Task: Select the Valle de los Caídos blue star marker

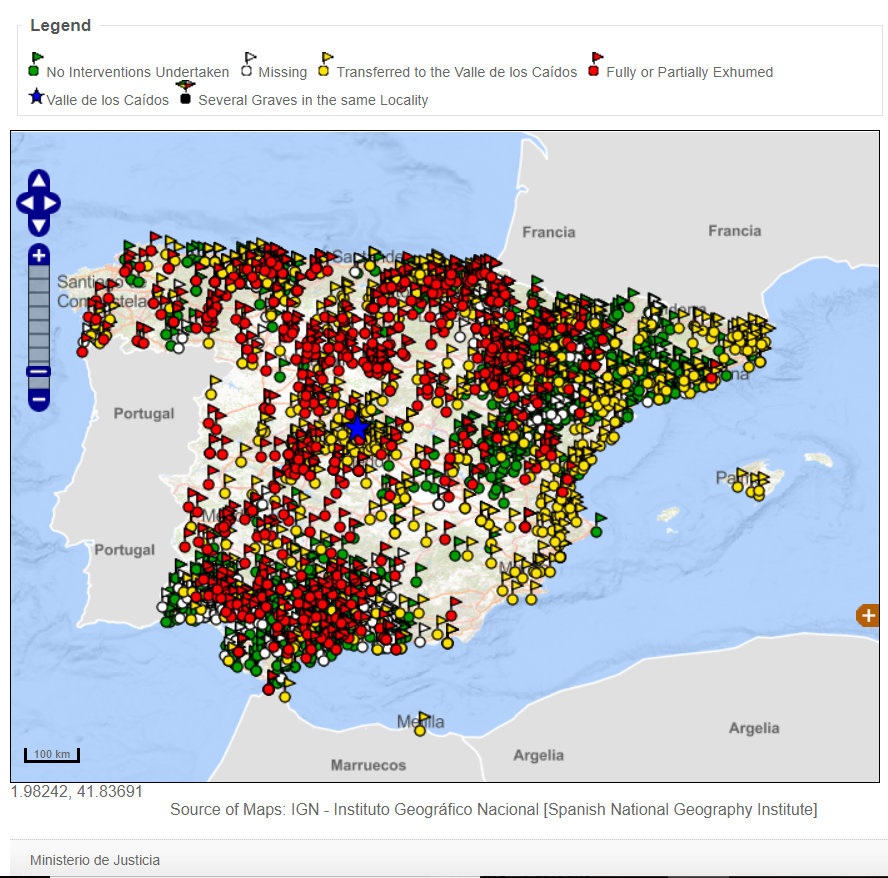Action: pyautogui.click(x=357, y=427)
